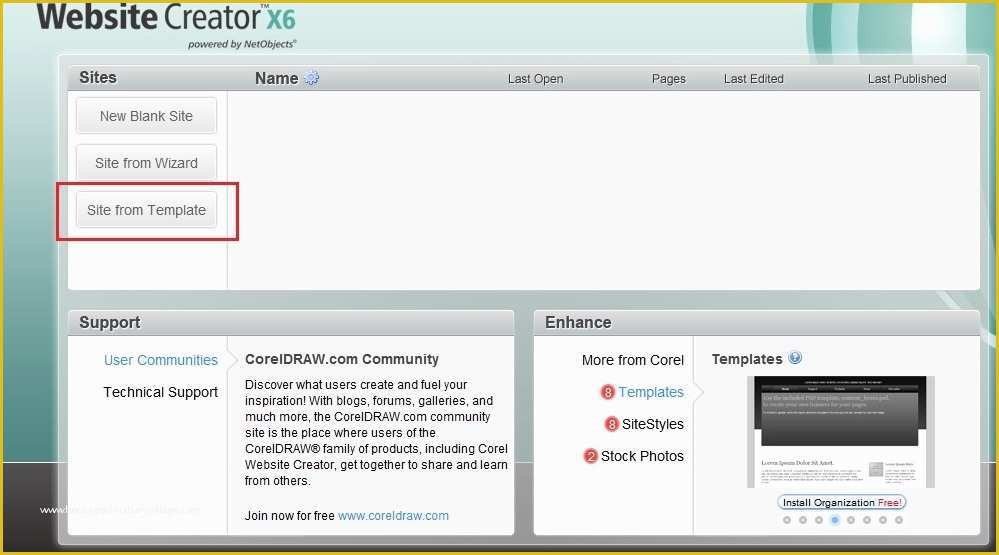Go to first template carousel dot

(787, 520)
